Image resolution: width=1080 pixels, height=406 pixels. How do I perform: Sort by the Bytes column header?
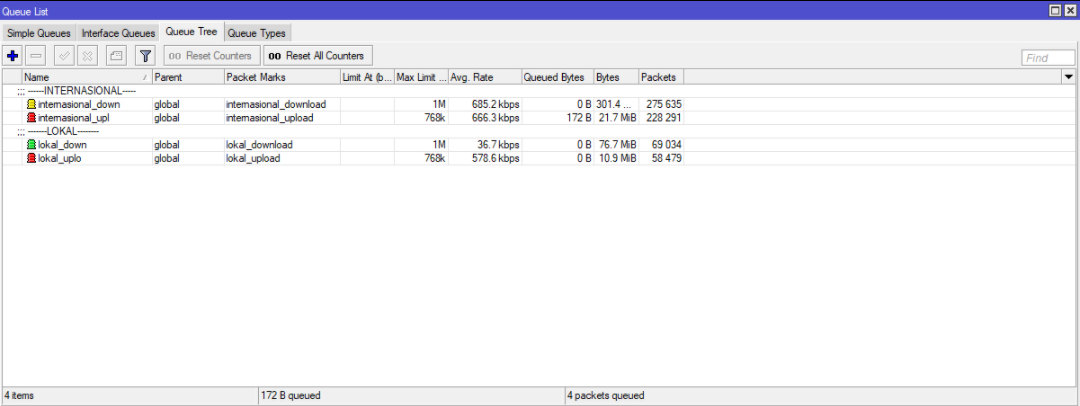[x=616, y=77]
